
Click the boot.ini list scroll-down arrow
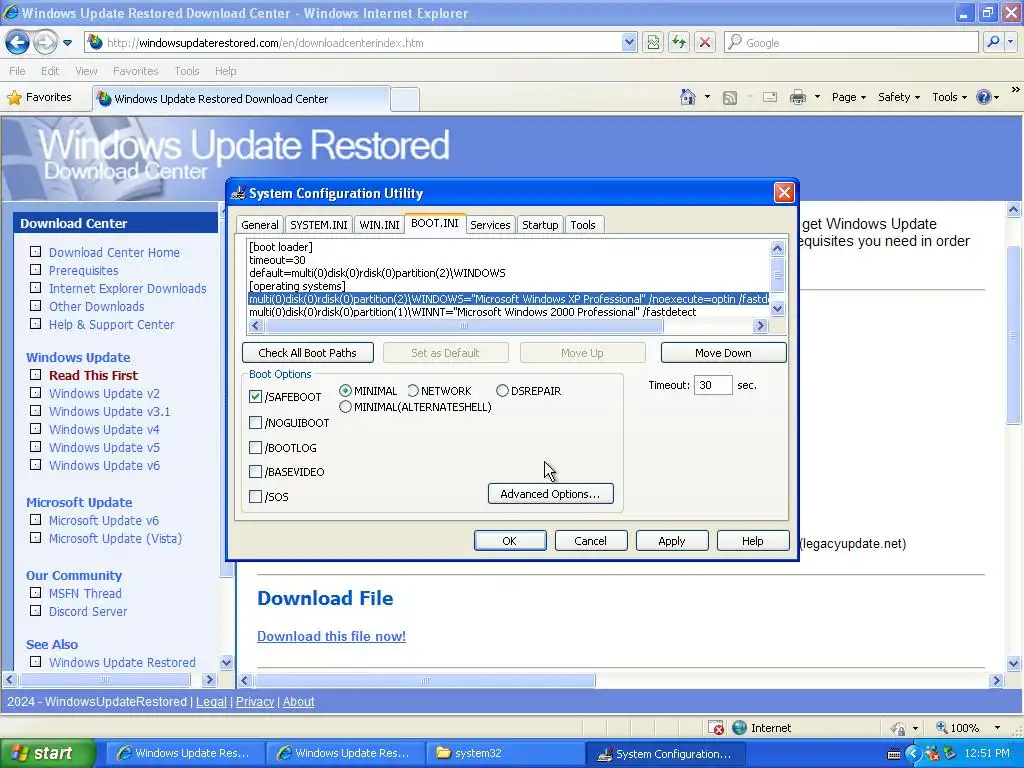click(x=777, y=310)
